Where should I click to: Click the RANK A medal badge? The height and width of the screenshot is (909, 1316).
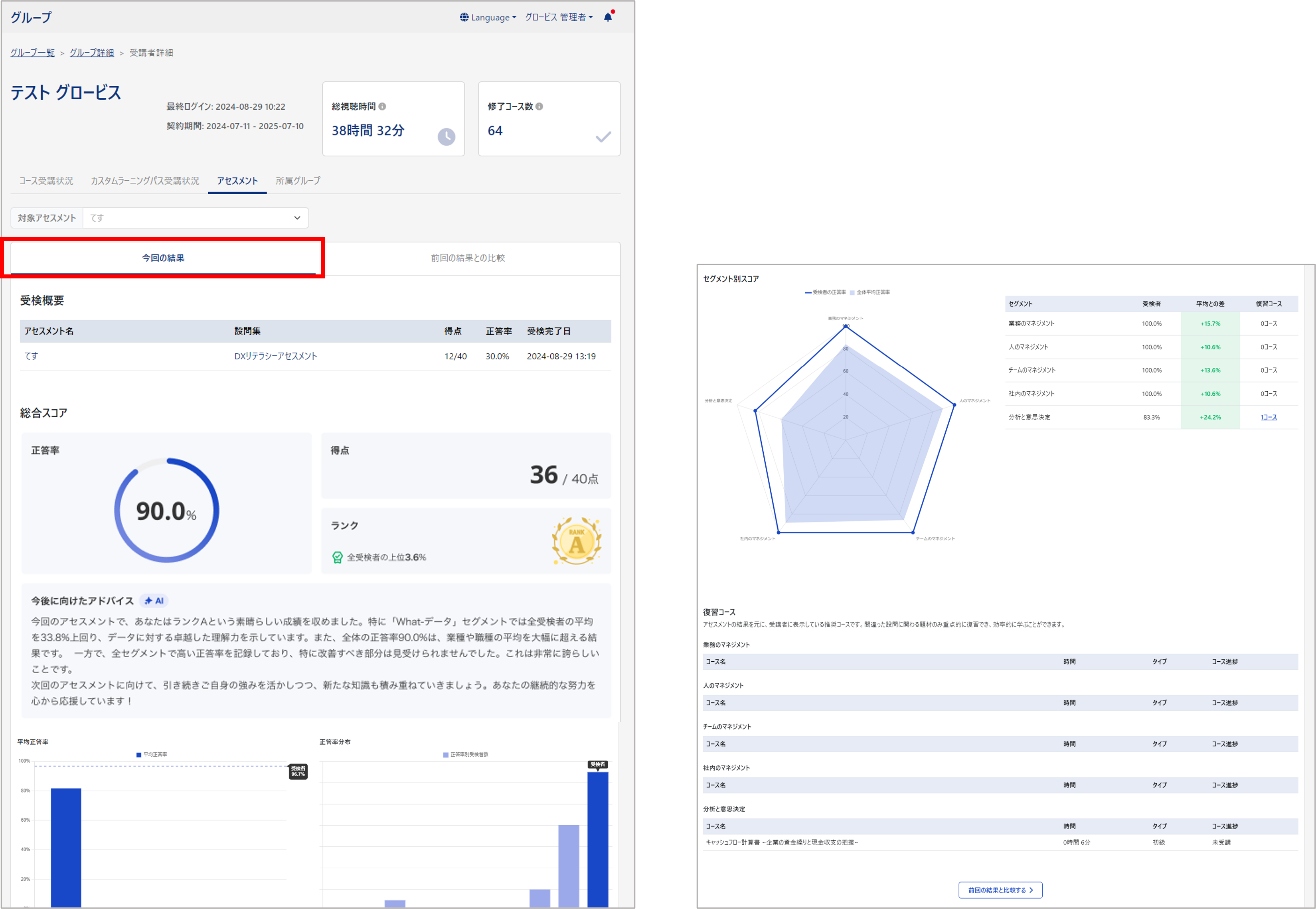point(577,541)
